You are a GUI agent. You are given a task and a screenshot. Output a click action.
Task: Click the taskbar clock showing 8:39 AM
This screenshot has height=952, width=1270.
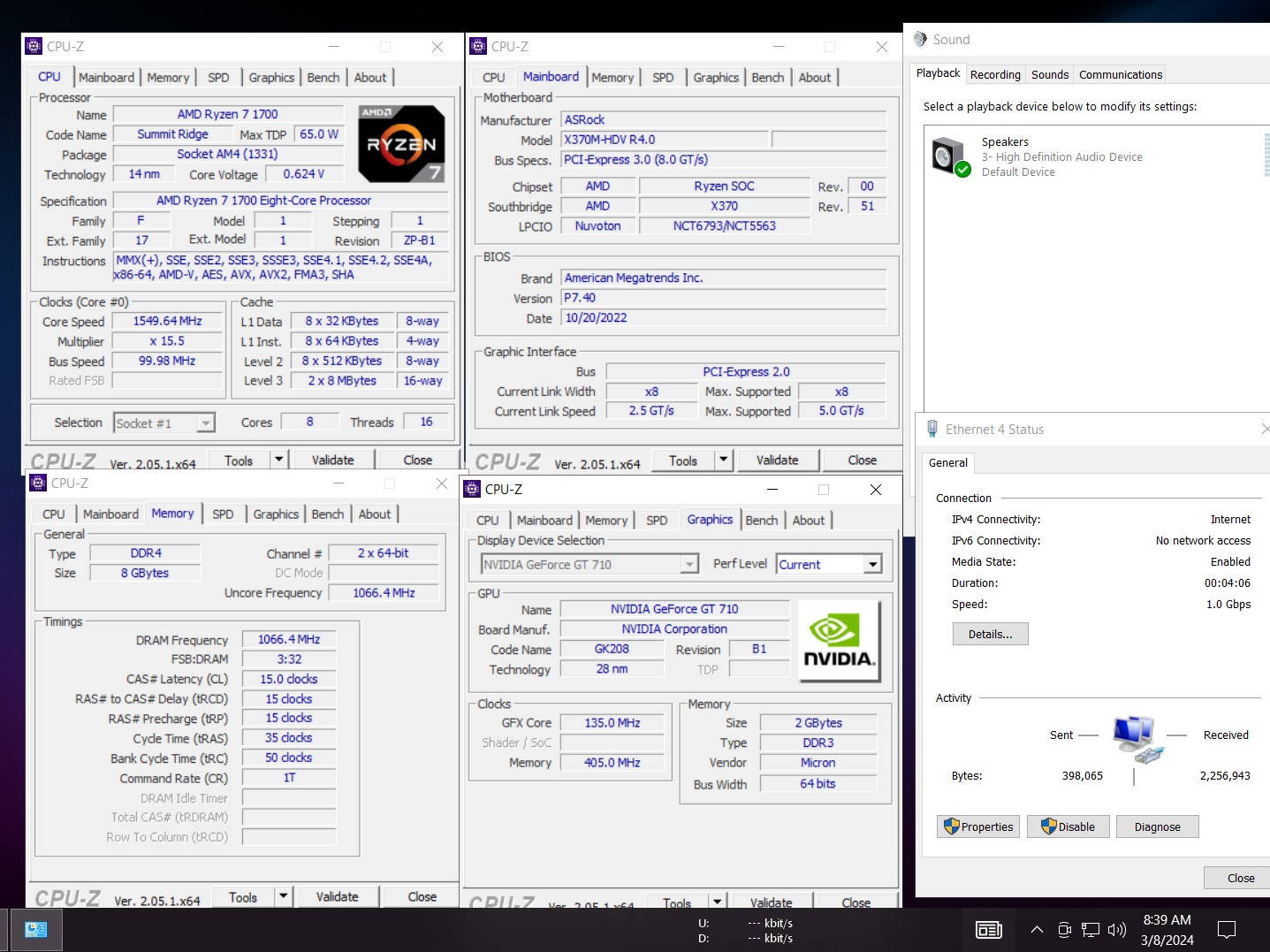pos(1167,930)
